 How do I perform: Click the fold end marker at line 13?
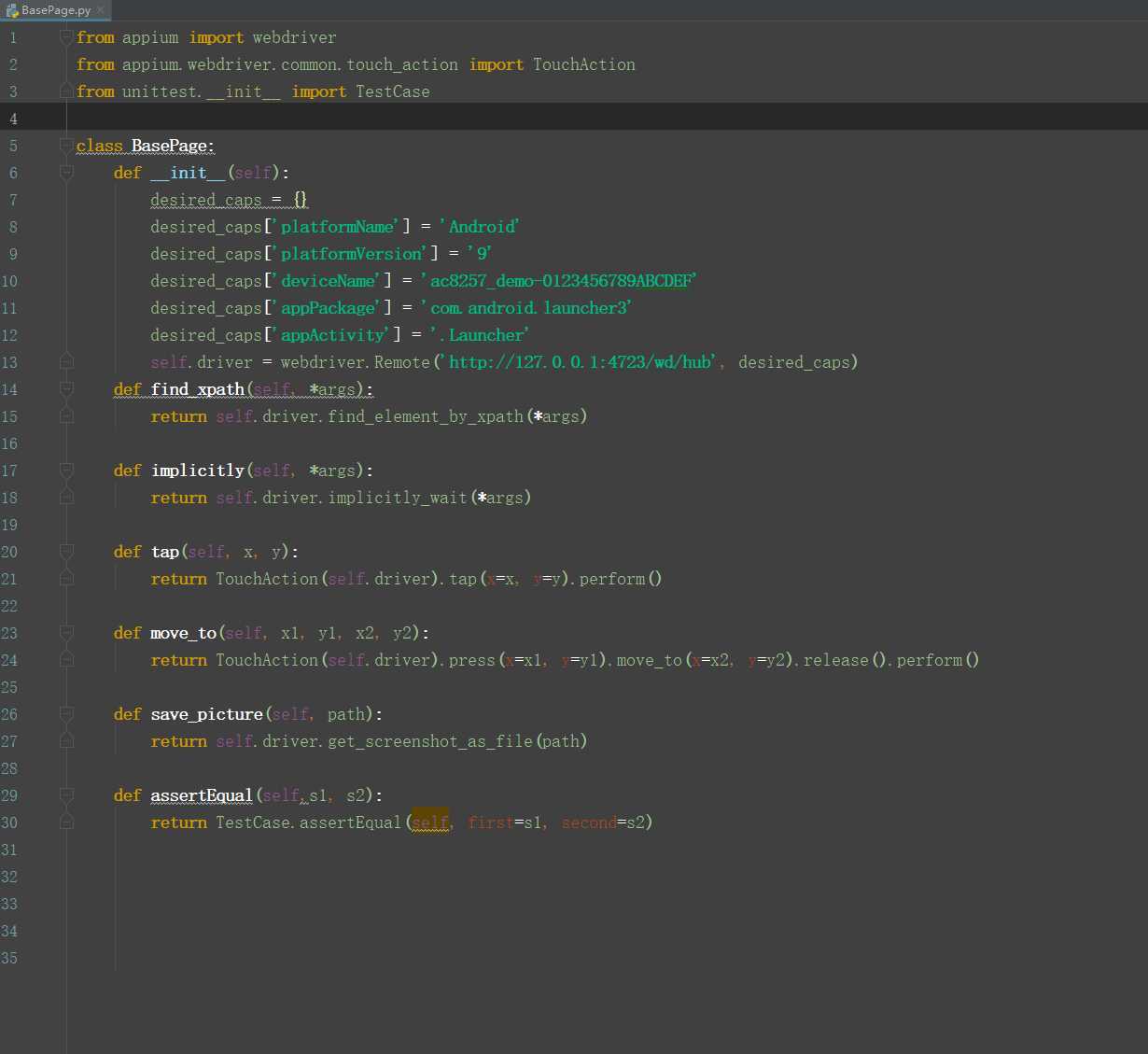[x=66, y=362]
